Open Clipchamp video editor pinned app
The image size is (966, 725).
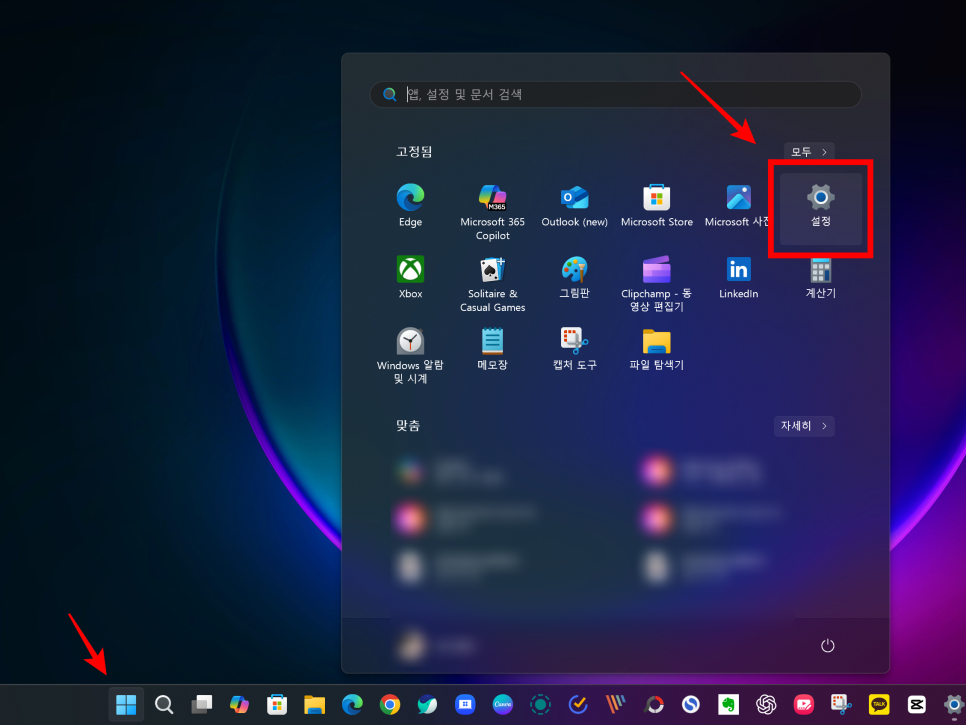tap(656, 284)
